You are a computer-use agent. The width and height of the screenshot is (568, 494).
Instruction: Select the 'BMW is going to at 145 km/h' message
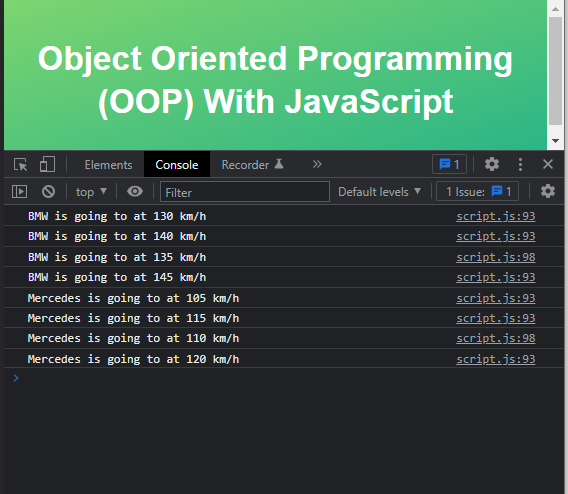pyautogui.click(x=117, y=277)
